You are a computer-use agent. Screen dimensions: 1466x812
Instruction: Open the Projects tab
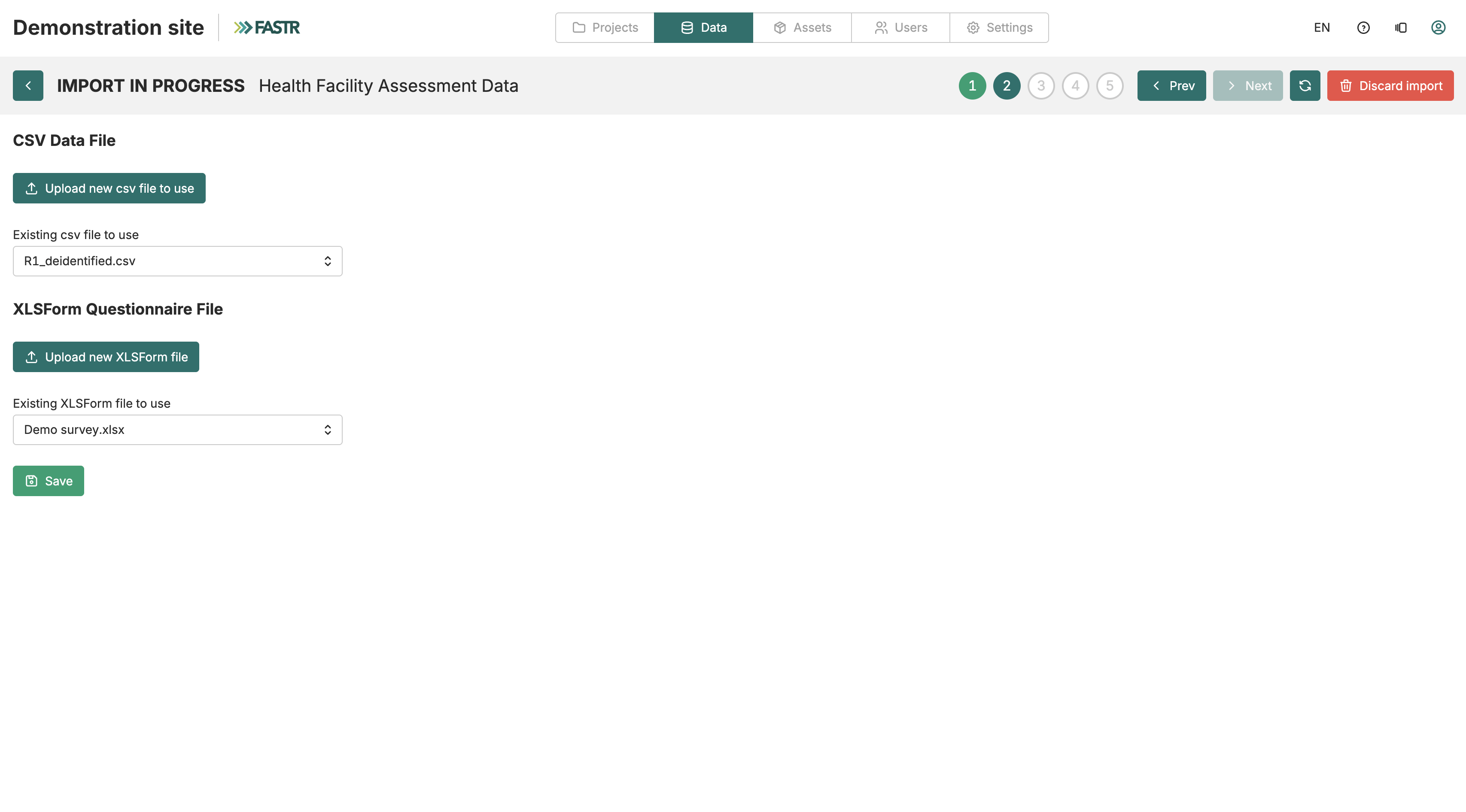tap(605, 27)
